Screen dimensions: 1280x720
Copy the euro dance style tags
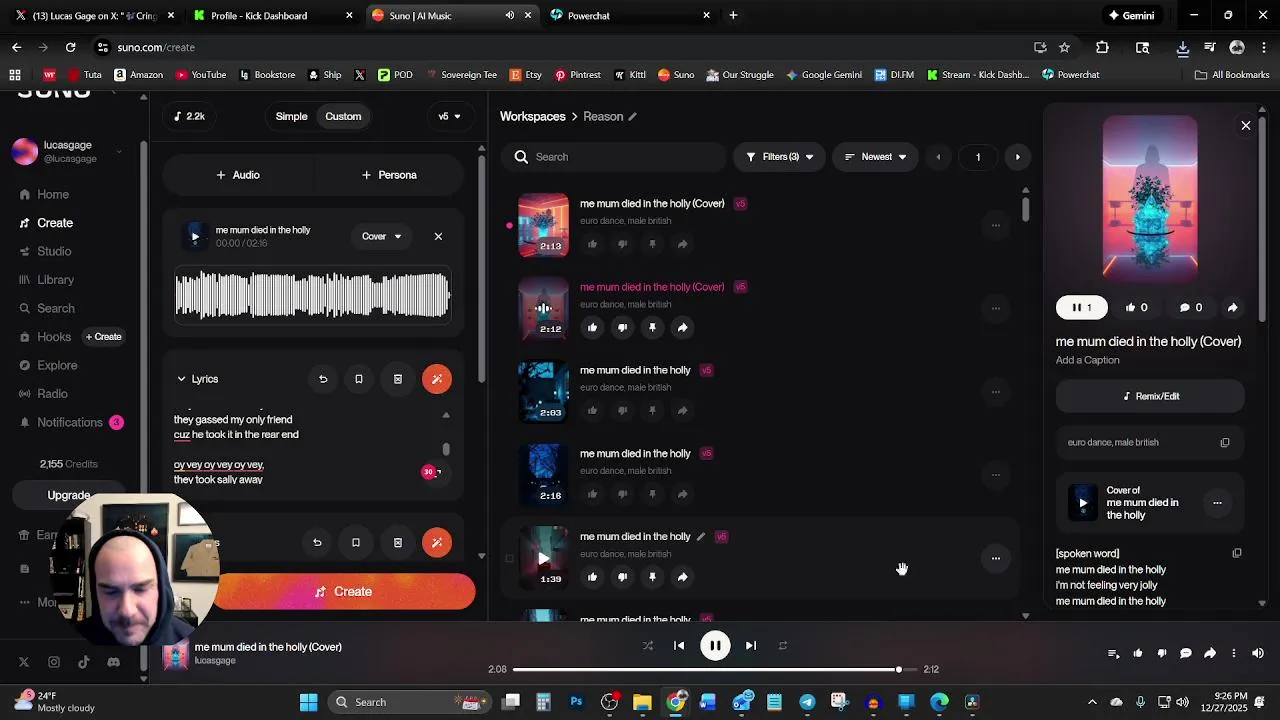click(x=1225, y=442)
